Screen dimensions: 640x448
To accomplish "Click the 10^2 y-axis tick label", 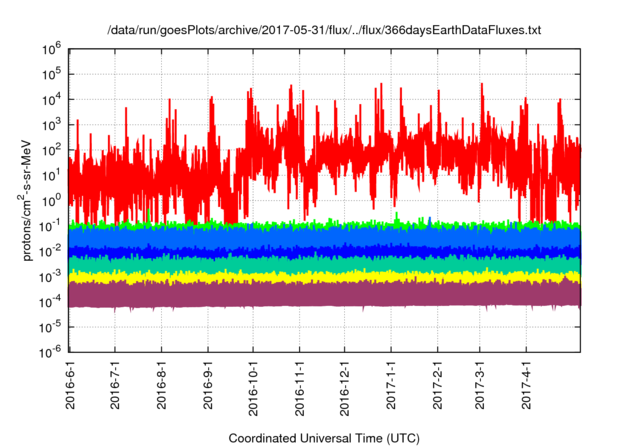I will [51, 151].
